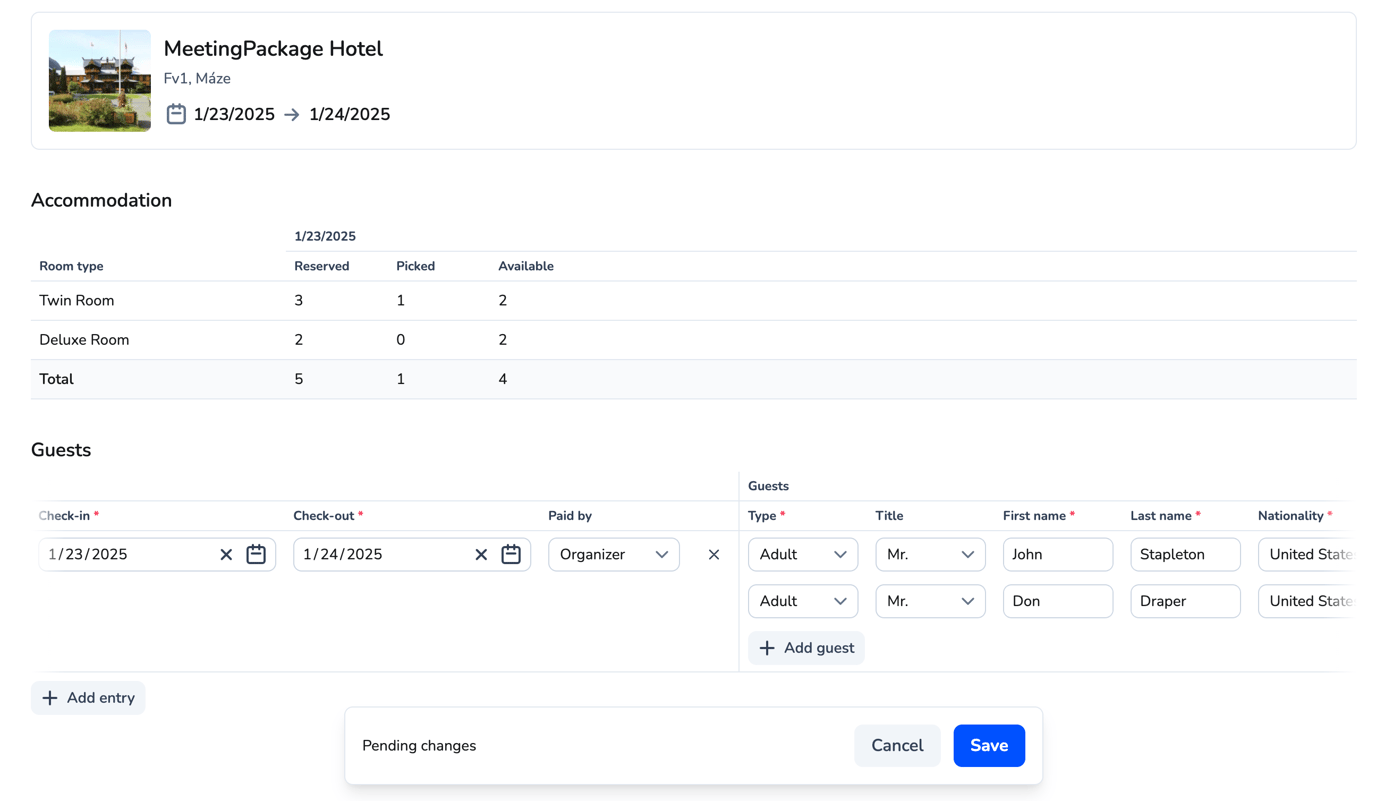Click the MeetingPackage Hotel thumbnail image

click(100, 81)
